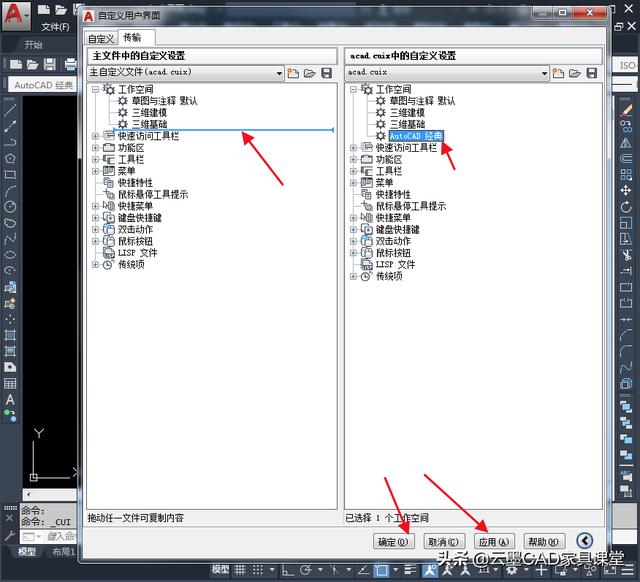Select the Ellipse tool in left toolbar

[x=10, y=255]
